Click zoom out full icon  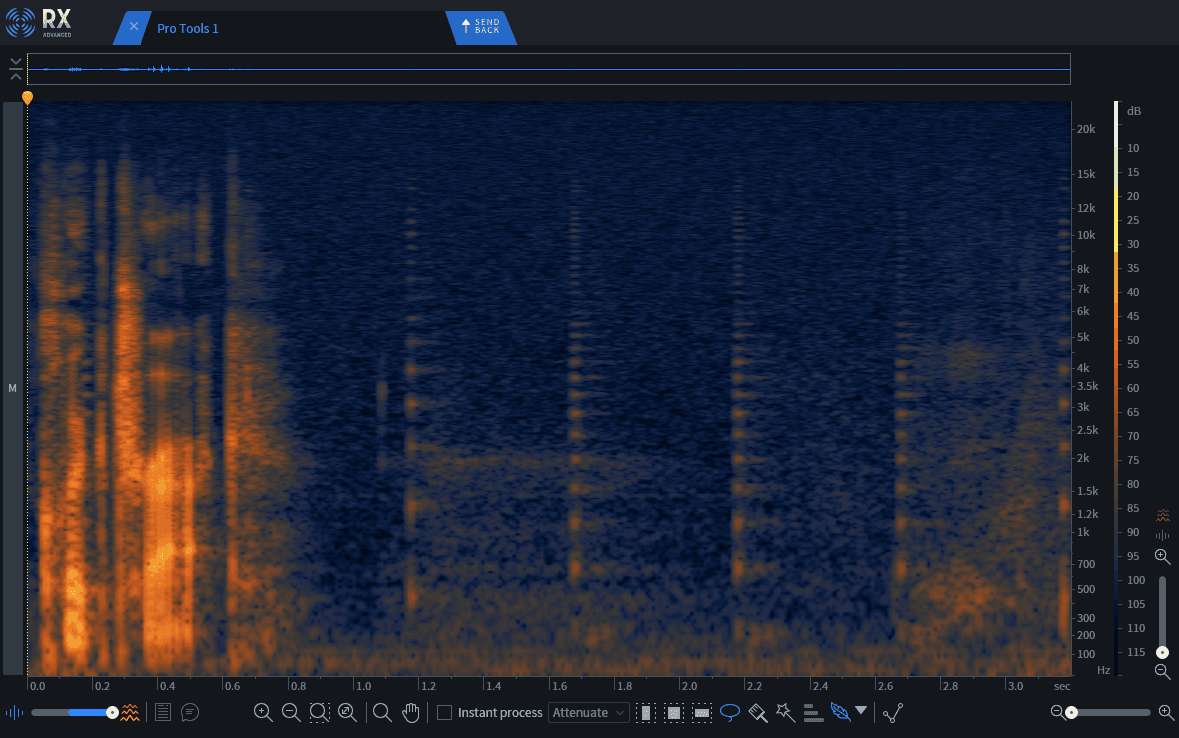click(347, 712)
